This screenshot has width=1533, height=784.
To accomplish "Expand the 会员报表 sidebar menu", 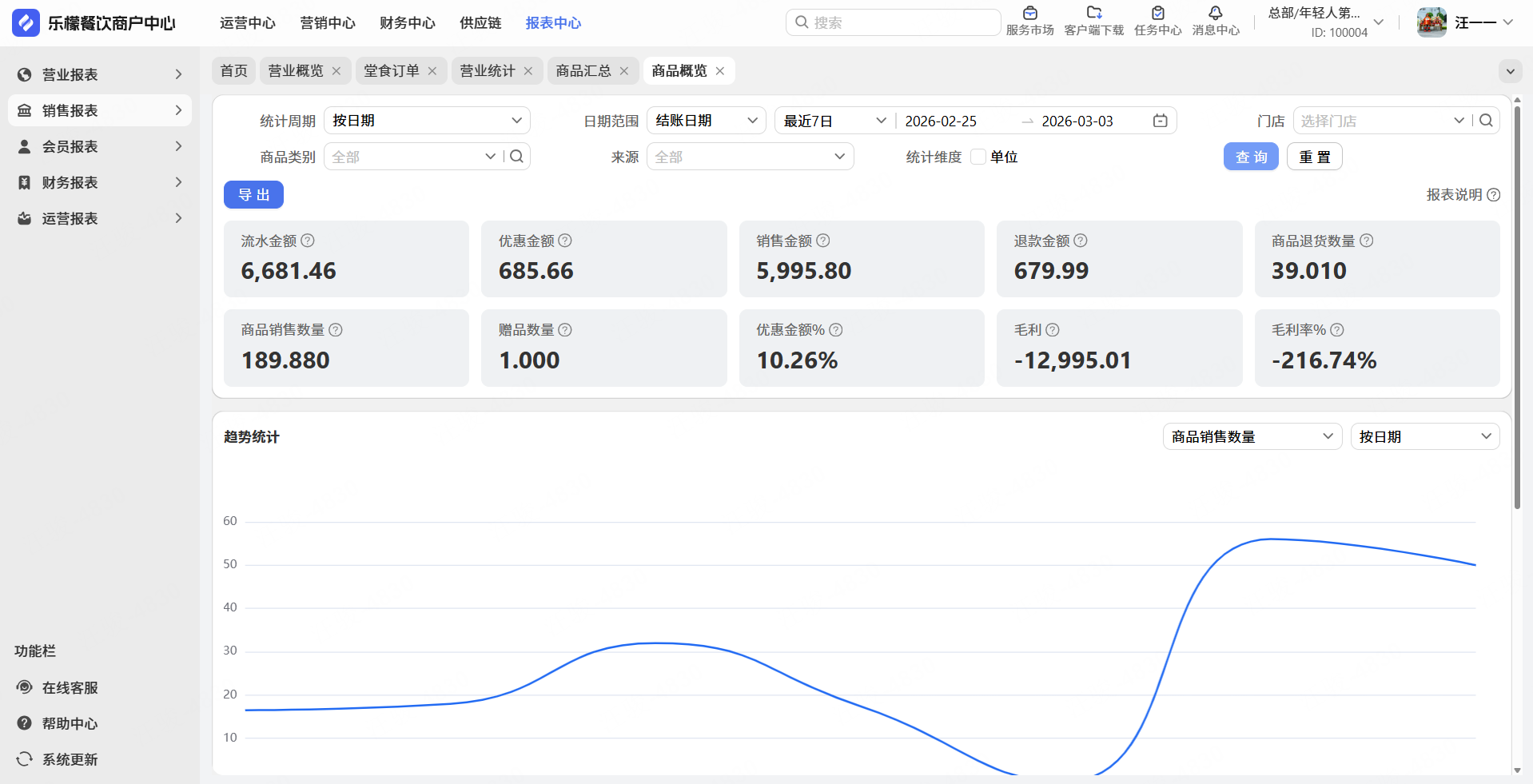I will 100,146.
